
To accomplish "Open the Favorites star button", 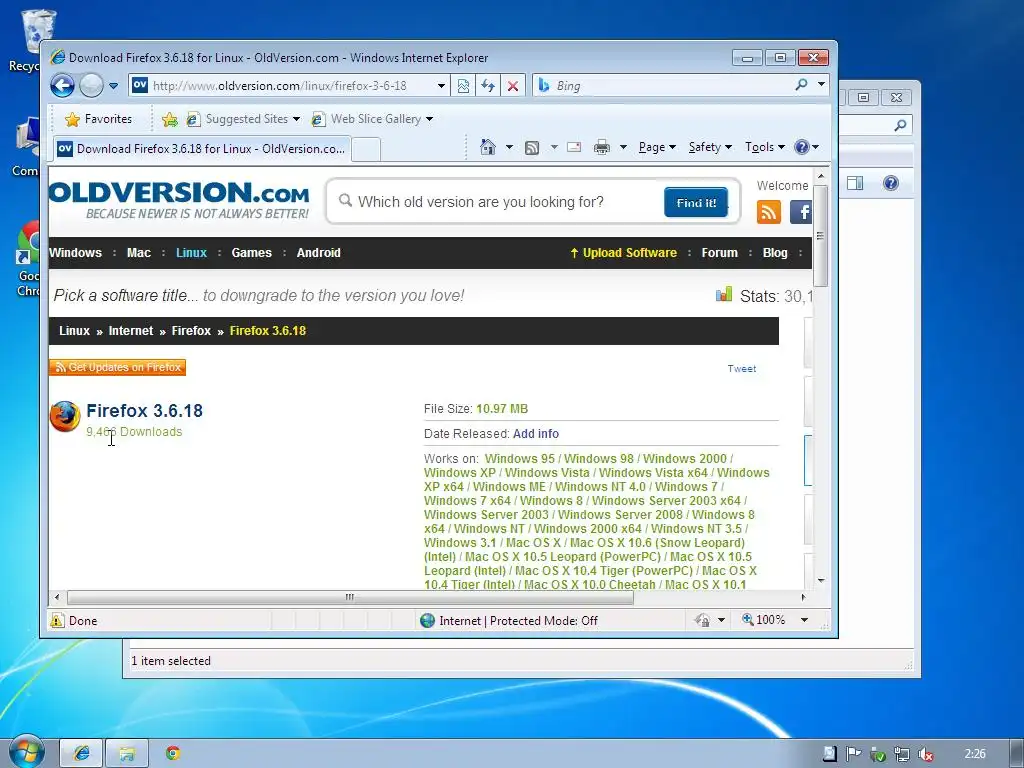I will click(x=99, y=119).
